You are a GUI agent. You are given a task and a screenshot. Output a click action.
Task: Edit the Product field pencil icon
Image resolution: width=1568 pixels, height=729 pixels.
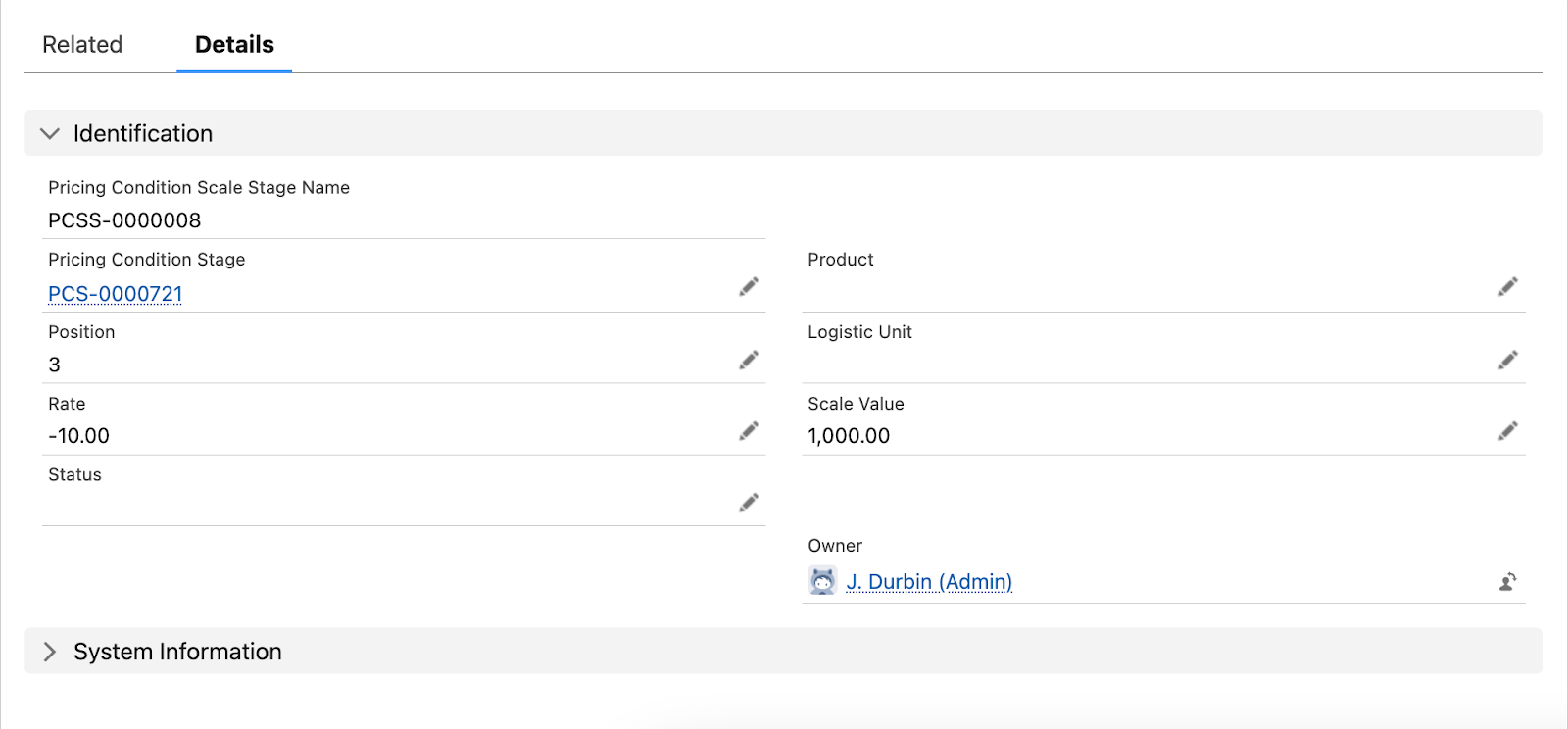(1508, 287)
